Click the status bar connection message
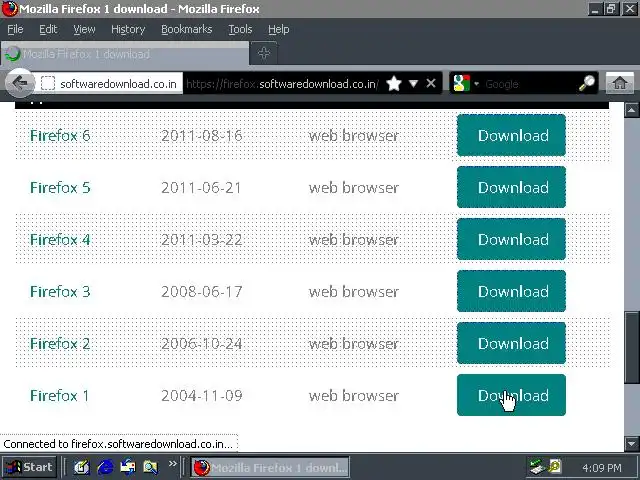 [118, 444]
